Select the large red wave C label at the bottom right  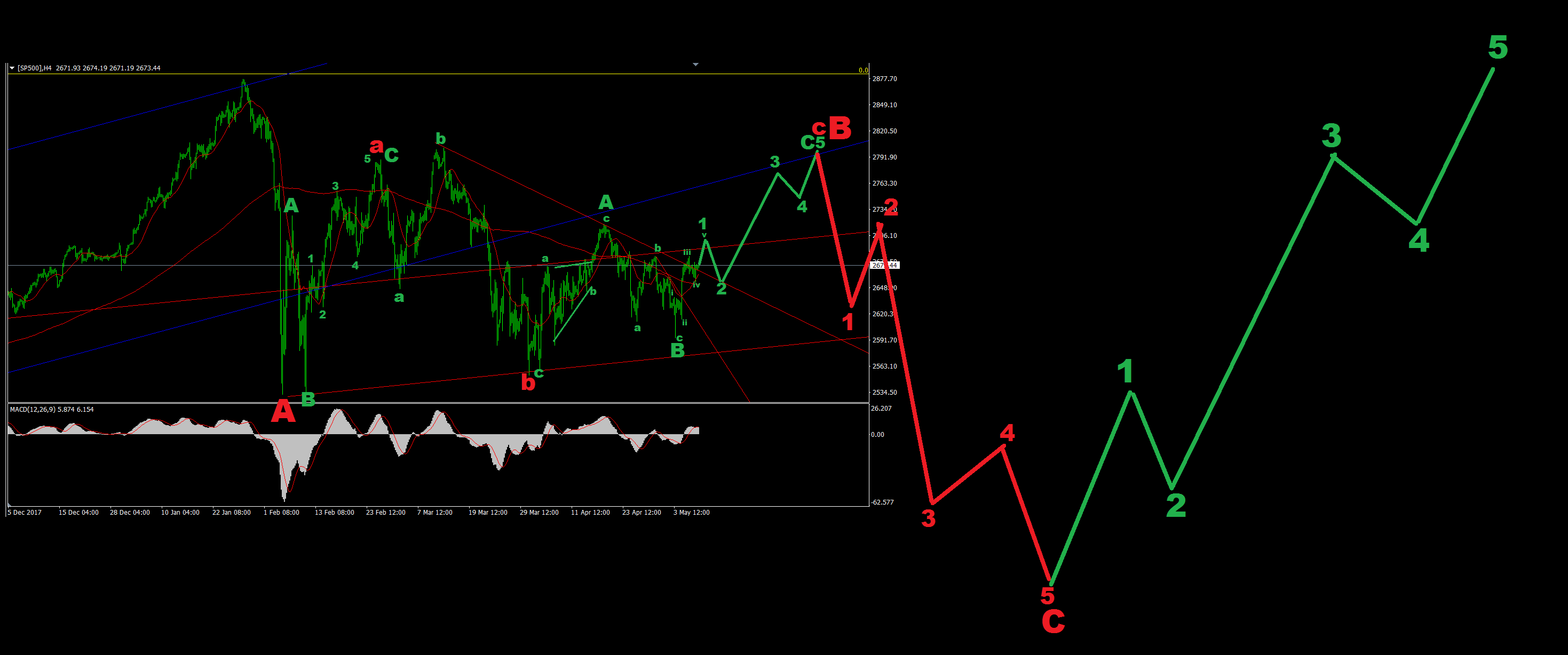1053,621
